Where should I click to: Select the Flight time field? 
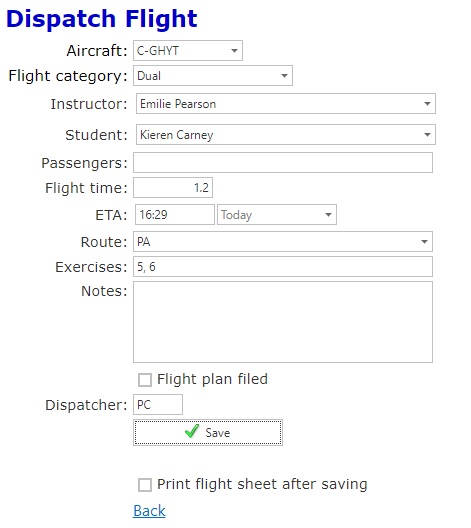[173, 188]
